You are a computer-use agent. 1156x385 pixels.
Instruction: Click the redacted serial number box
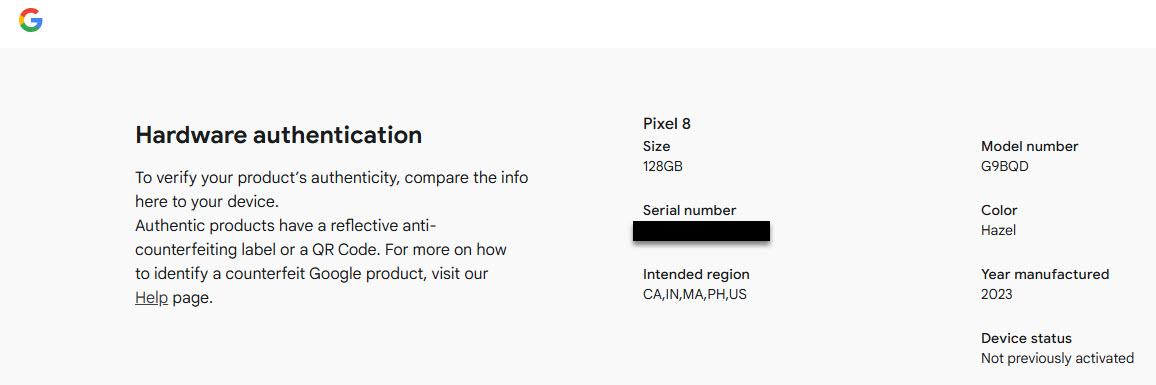[701, 231]
